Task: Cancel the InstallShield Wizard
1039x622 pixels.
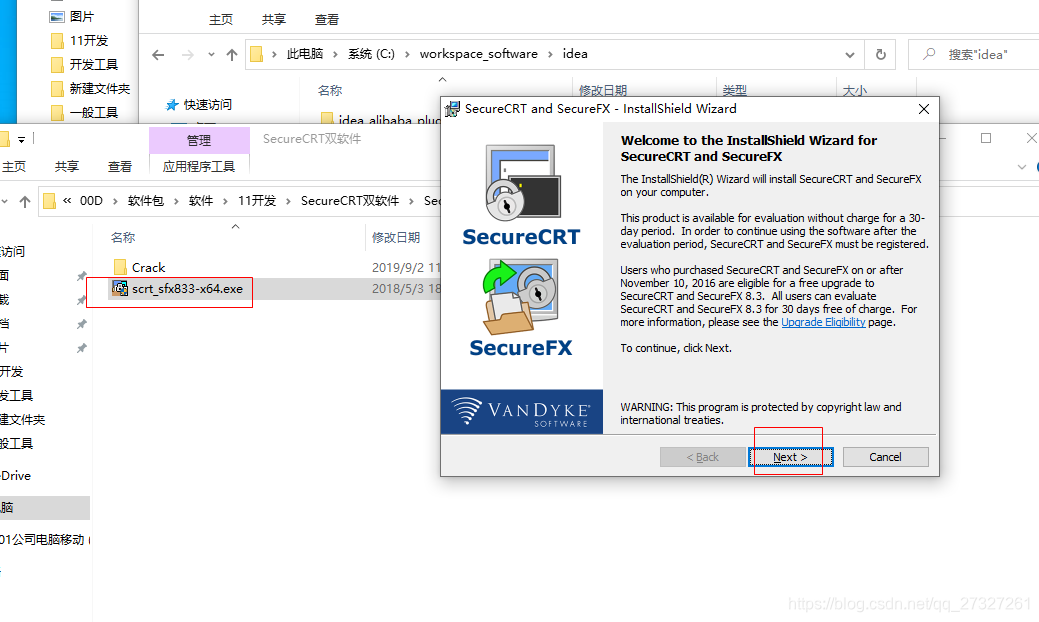Action: point(885,457)
